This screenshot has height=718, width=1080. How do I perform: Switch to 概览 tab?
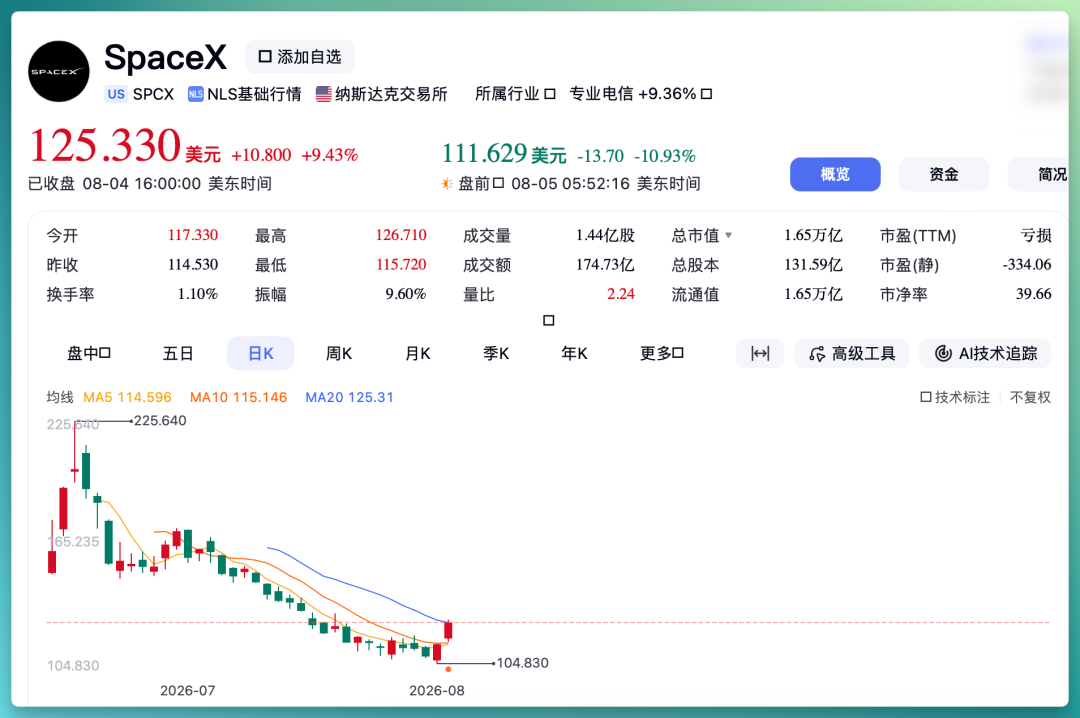point(835,174)
